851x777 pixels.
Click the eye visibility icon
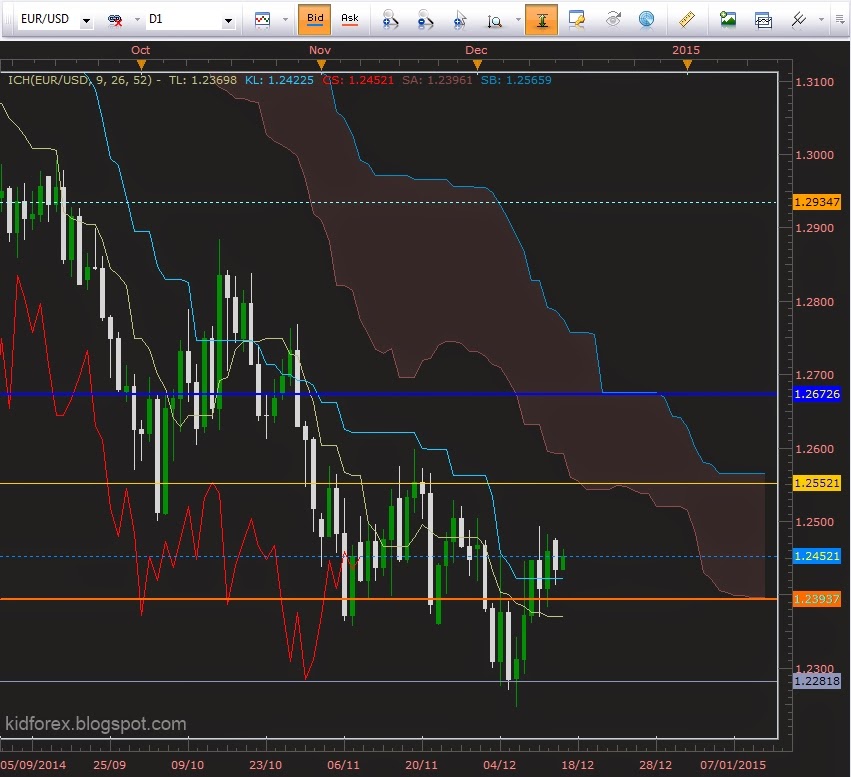coord(613,20)
